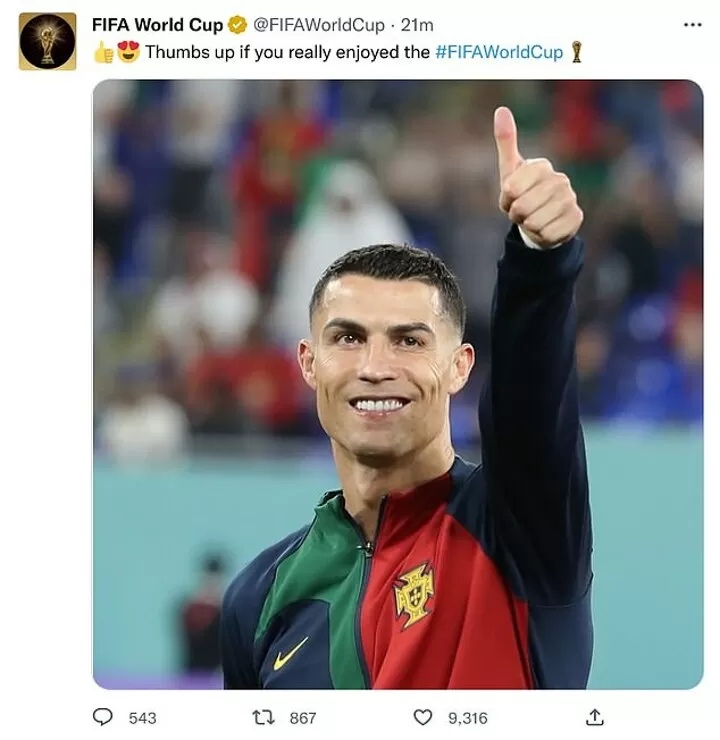Click the 21m timestamp
Screen dimensions: 720x740
click(417, 25)
